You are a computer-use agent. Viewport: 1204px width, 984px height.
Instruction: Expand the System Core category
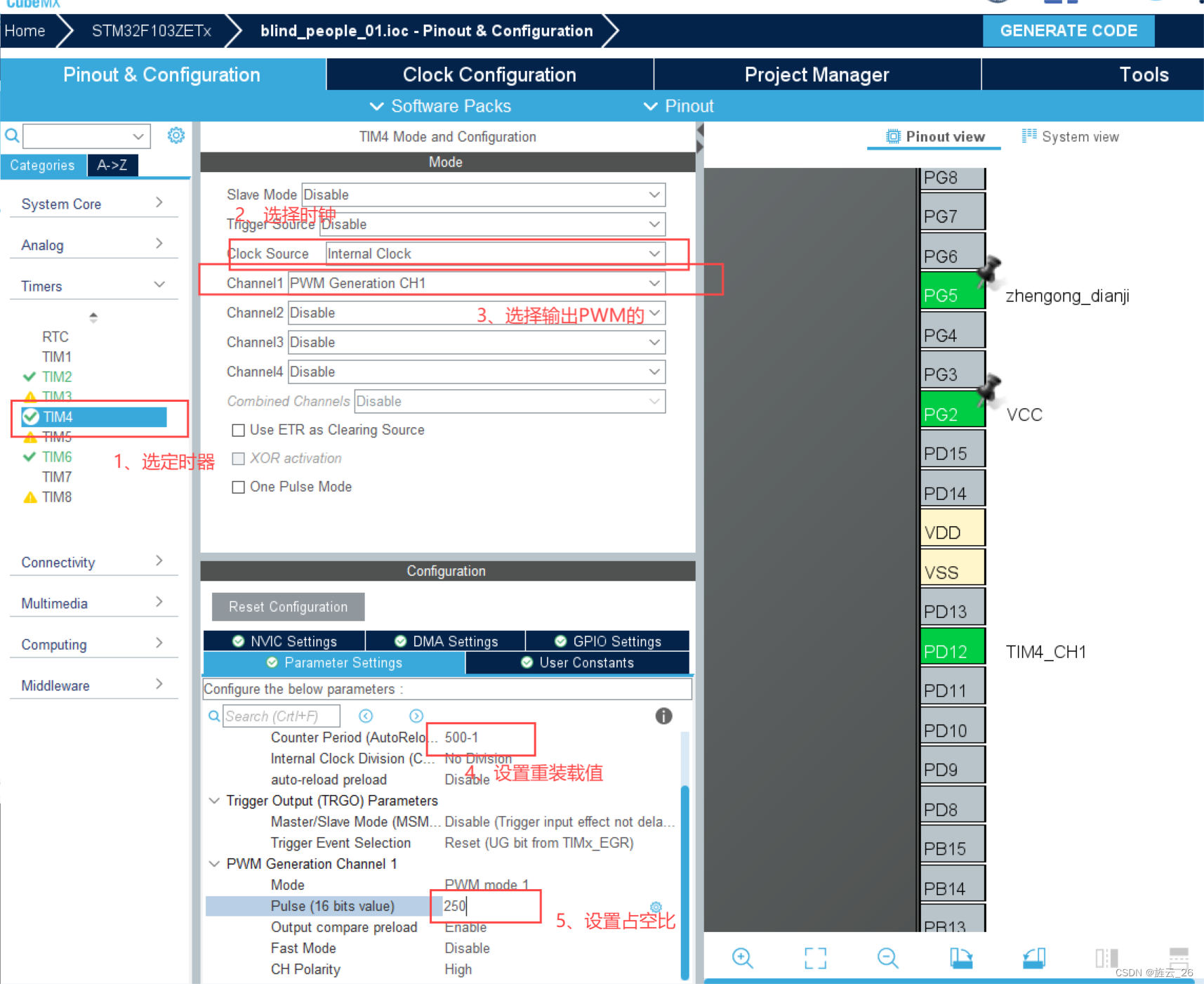[93, 204]
